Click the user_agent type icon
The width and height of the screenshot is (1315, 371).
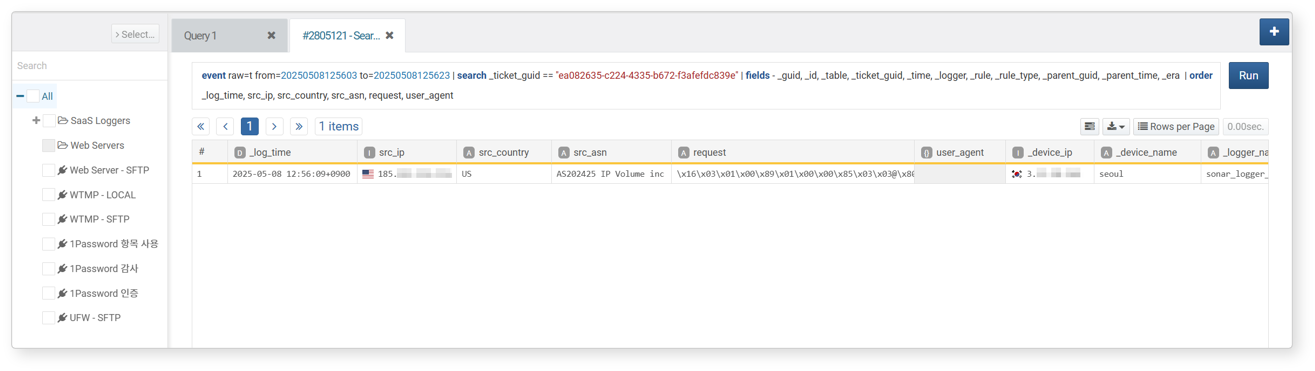click(x=926, y=153)
